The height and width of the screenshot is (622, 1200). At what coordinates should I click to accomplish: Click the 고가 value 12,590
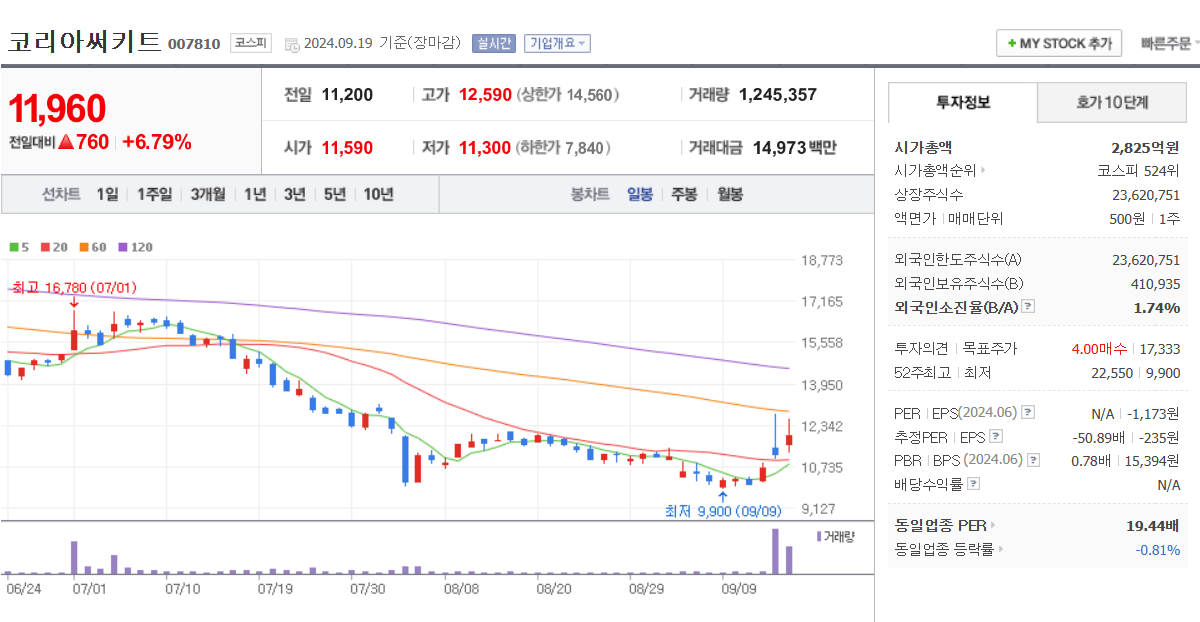click(x=484, y=95)
